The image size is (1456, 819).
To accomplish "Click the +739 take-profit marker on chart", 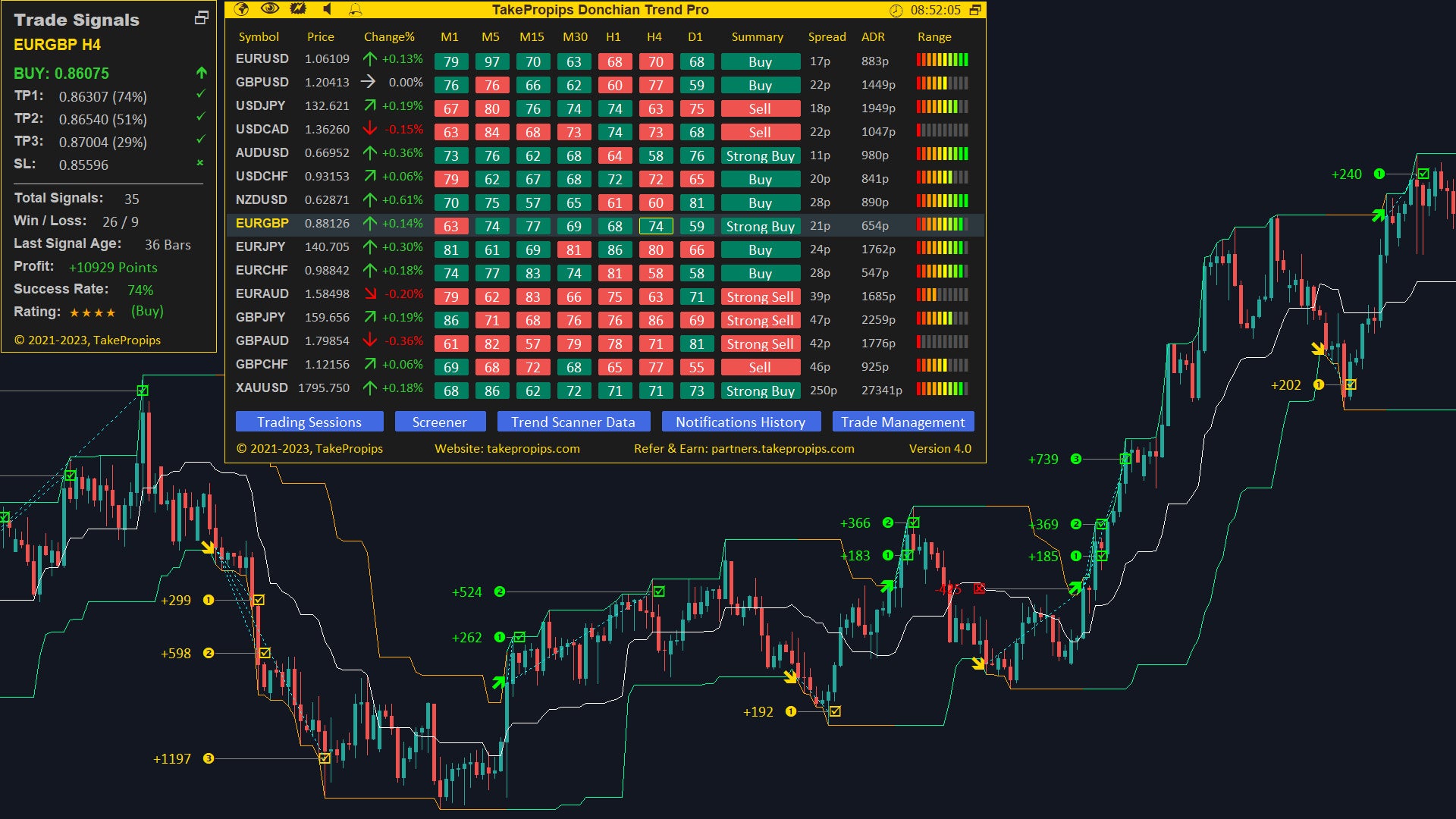I will point(1125,459).
